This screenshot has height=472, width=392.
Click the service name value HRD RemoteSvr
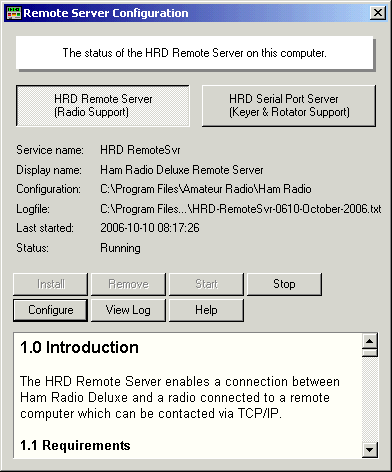(140, 150)
